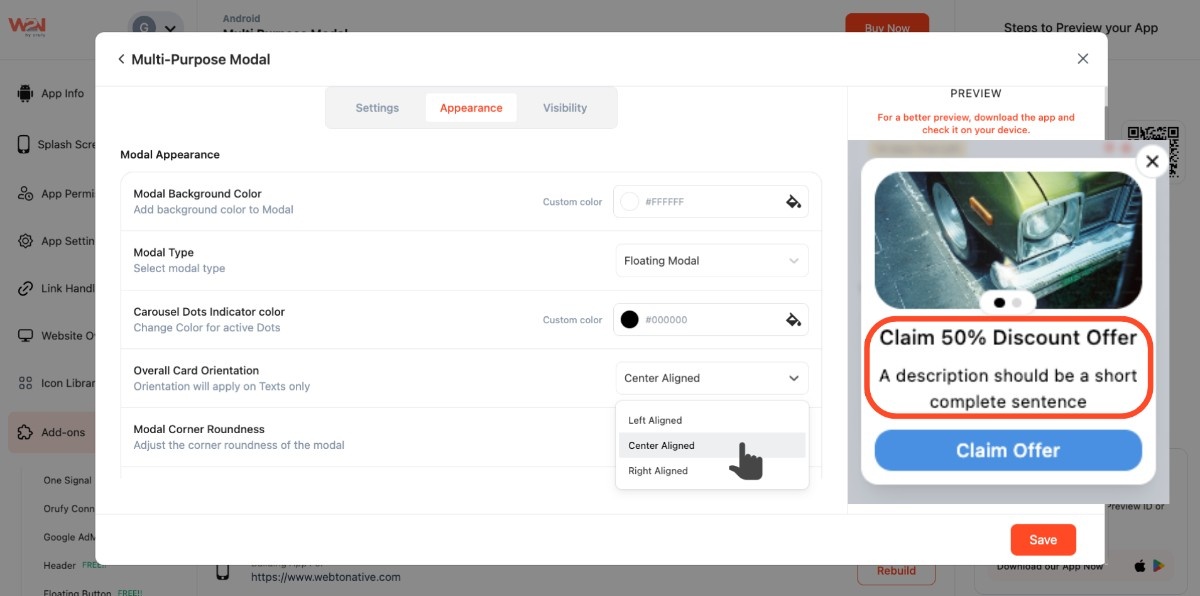Open paint bucket for Carousel Dots color
Screen dimensions: 1200x596
pos(793,320)
